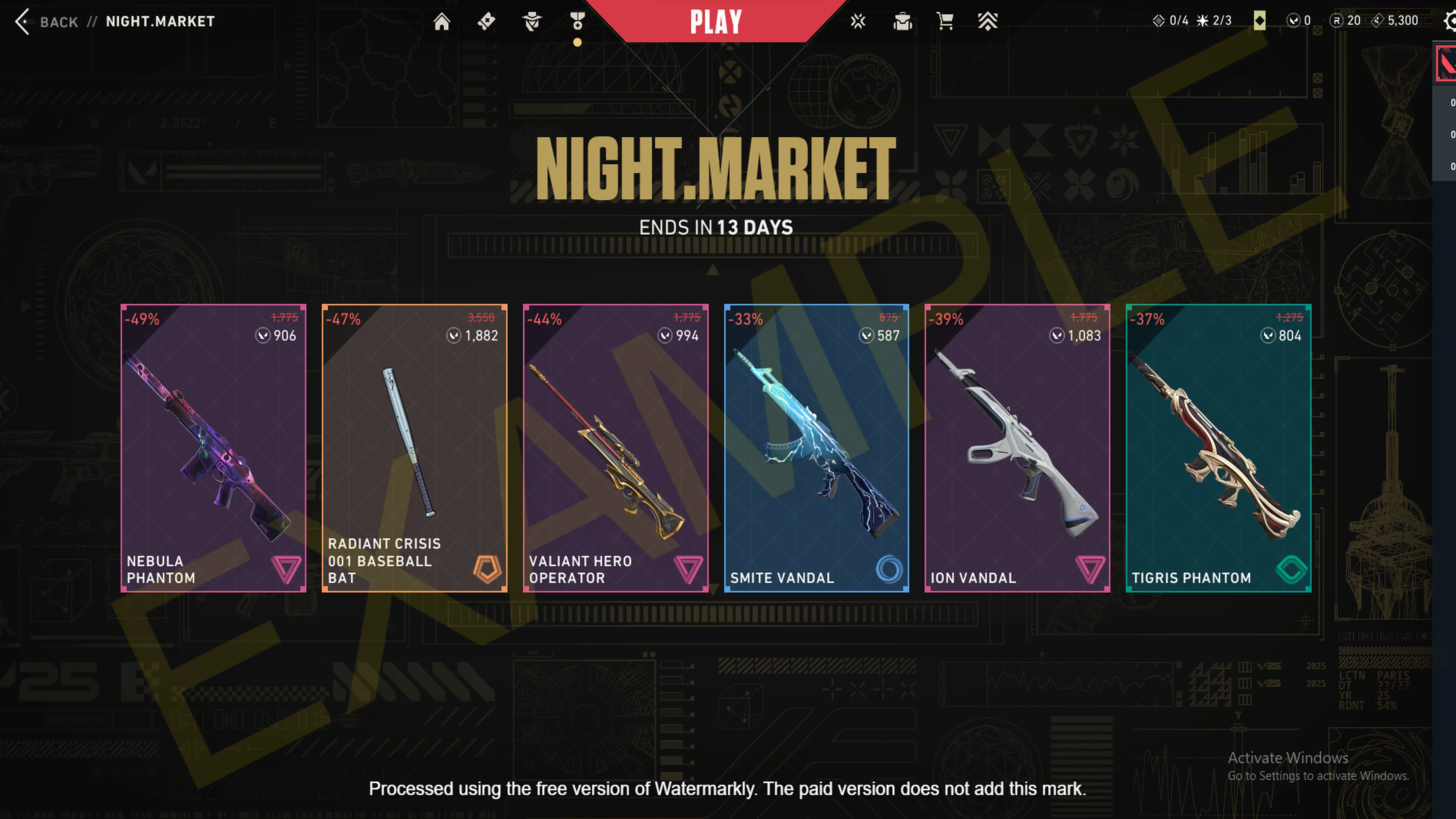The height and width of the screenshot is (819, 1456).
Task: Open the Store shopping cart icon
Action: (x=945, y=22)
